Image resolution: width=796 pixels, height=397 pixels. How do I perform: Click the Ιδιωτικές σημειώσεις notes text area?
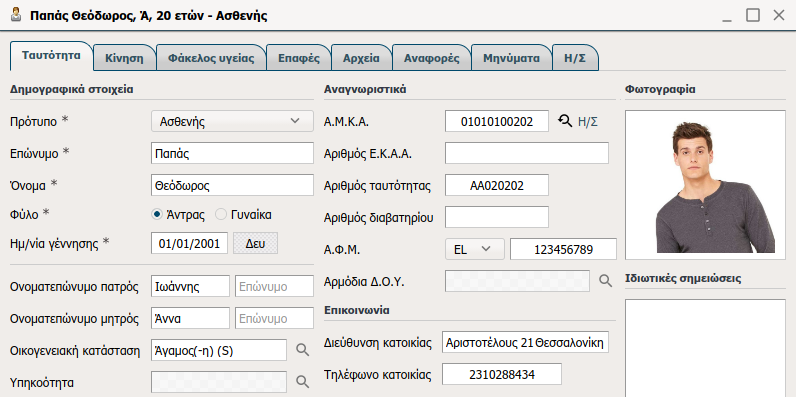tap(705, 348)
